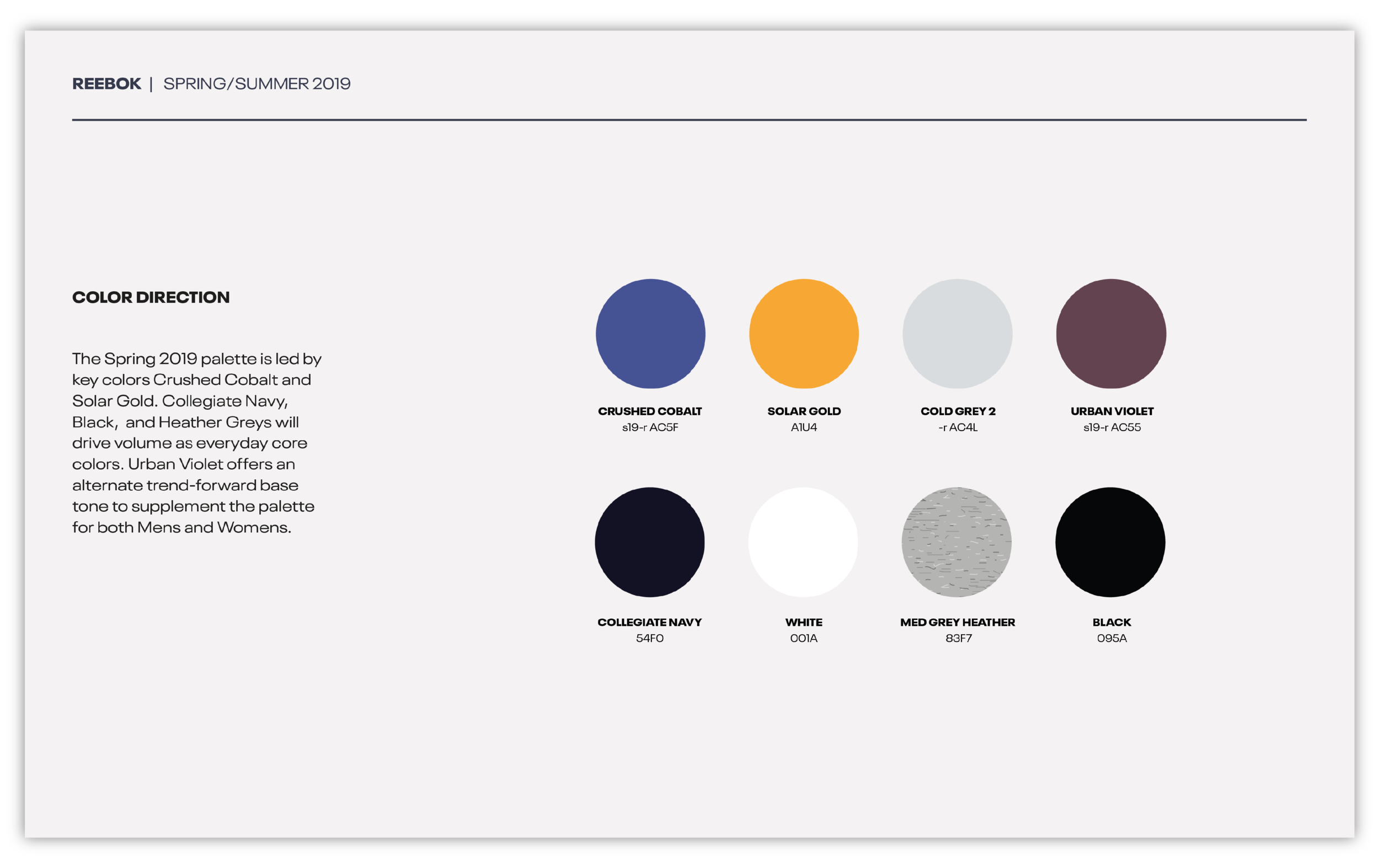The width and height of the screenshot is (1379, 868).
Task: Click the line starting 'The Spring 2019 palette'
Action: (x=197, y=359)
